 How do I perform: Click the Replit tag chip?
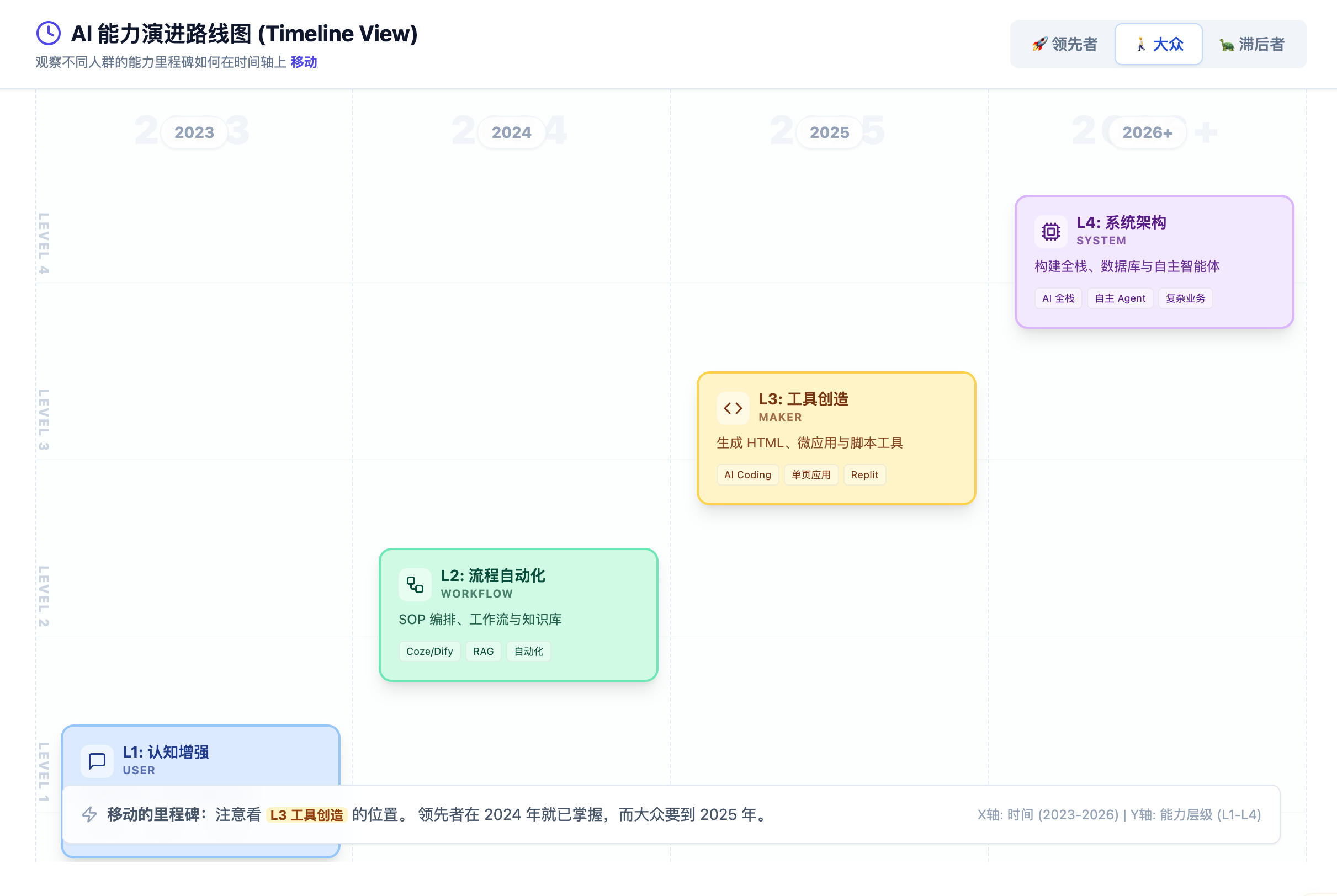pos(864,475)
